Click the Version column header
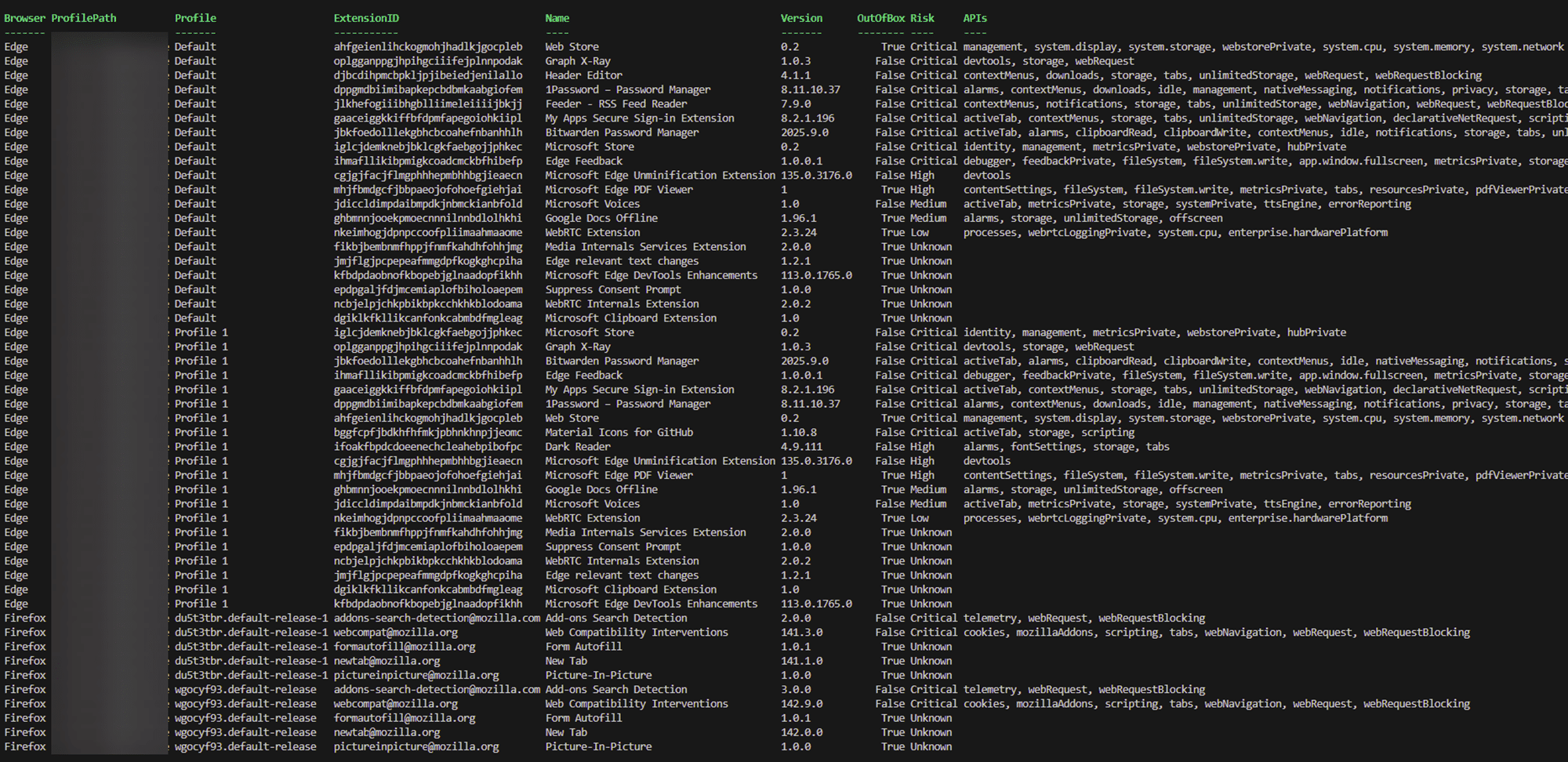Viewport: 1568px width, 762px height. click(801, 18)
